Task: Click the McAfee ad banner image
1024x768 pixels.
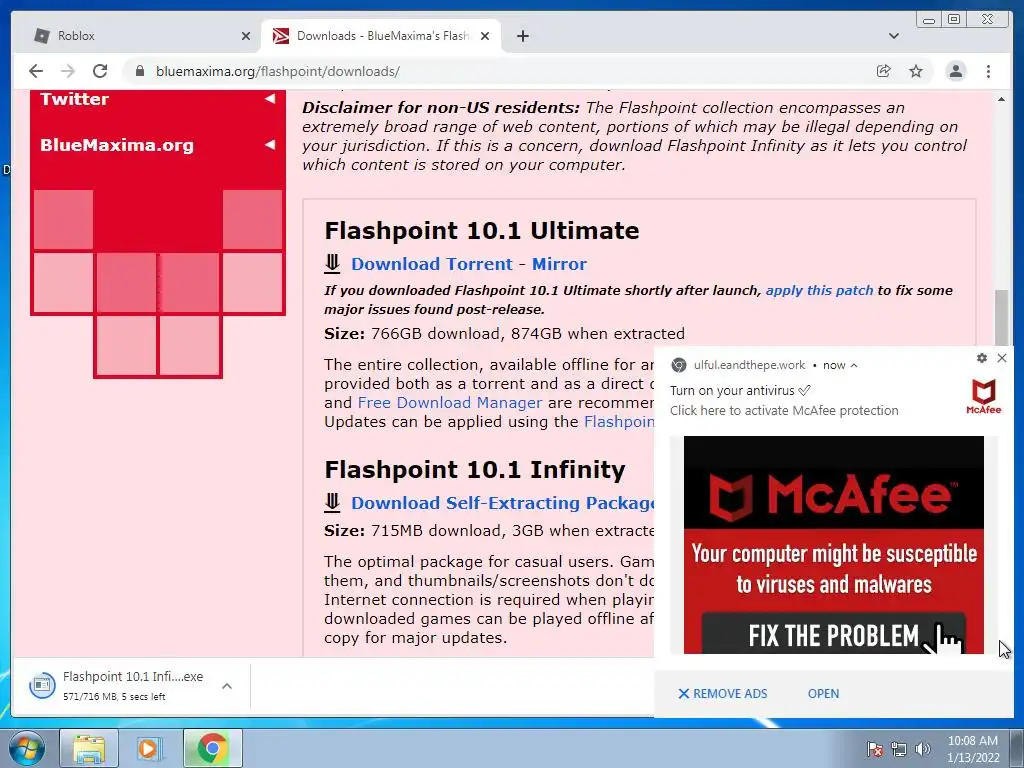Action: coord(833,545)
